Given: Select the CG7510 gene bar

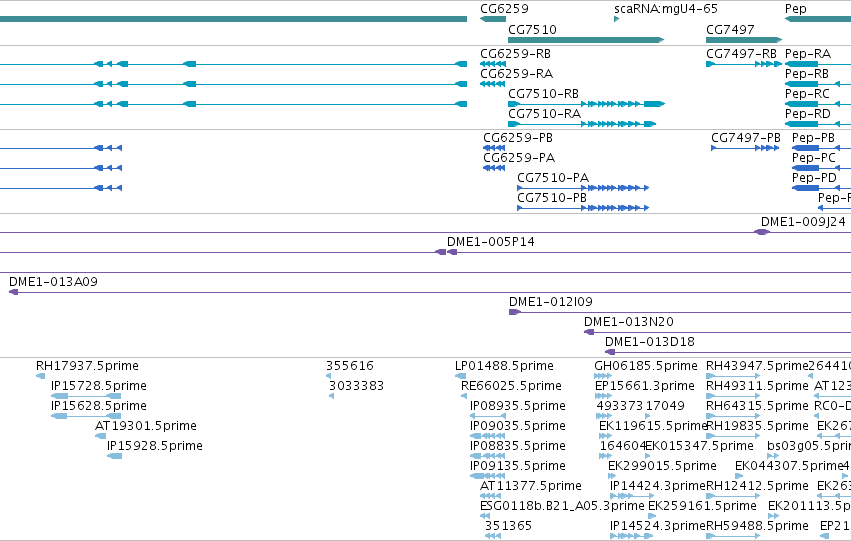Looking at the screenshot, I should click(x=586, y=40).
